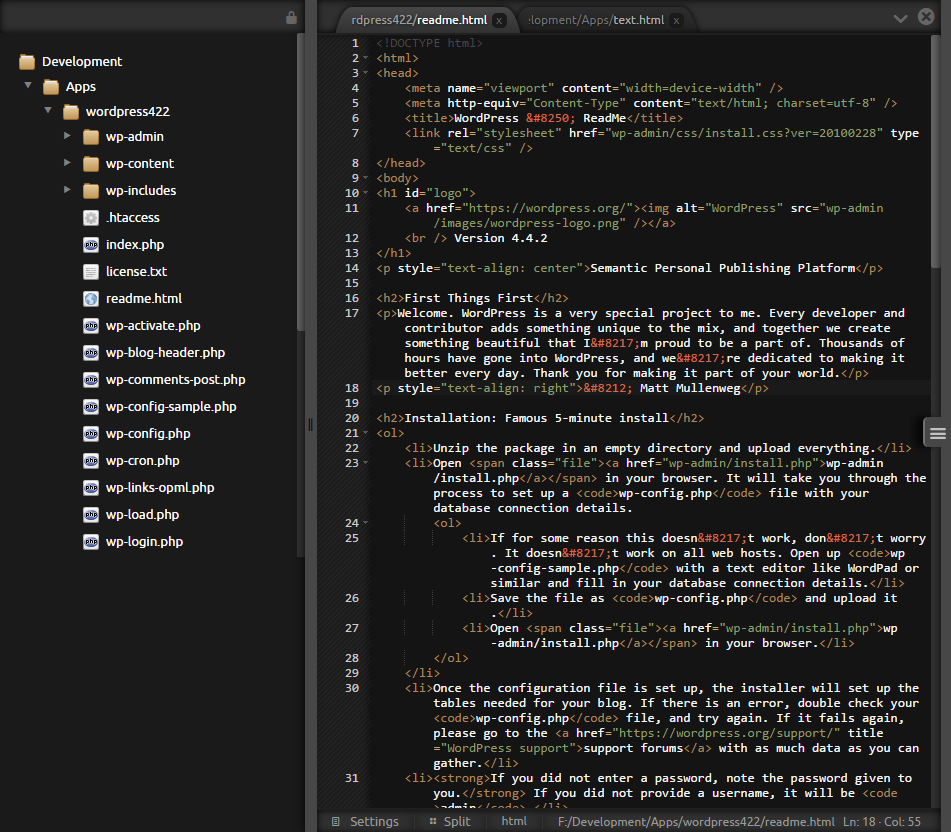Click the circular X icon at top right
The width and height of the screenshot is (951, 832).
(927, 18)
